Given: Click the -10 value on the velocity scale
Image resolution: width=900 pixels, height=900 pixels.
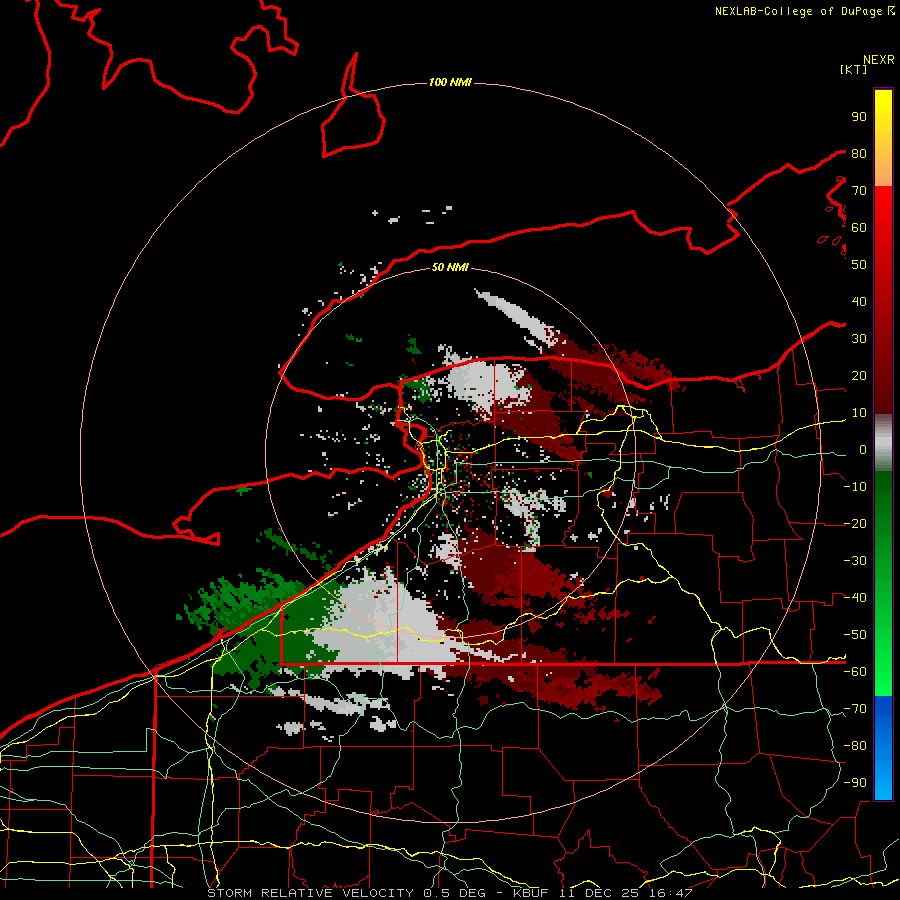Looking at the screenshot, I should pyautogui.click(x=855, y=487).
